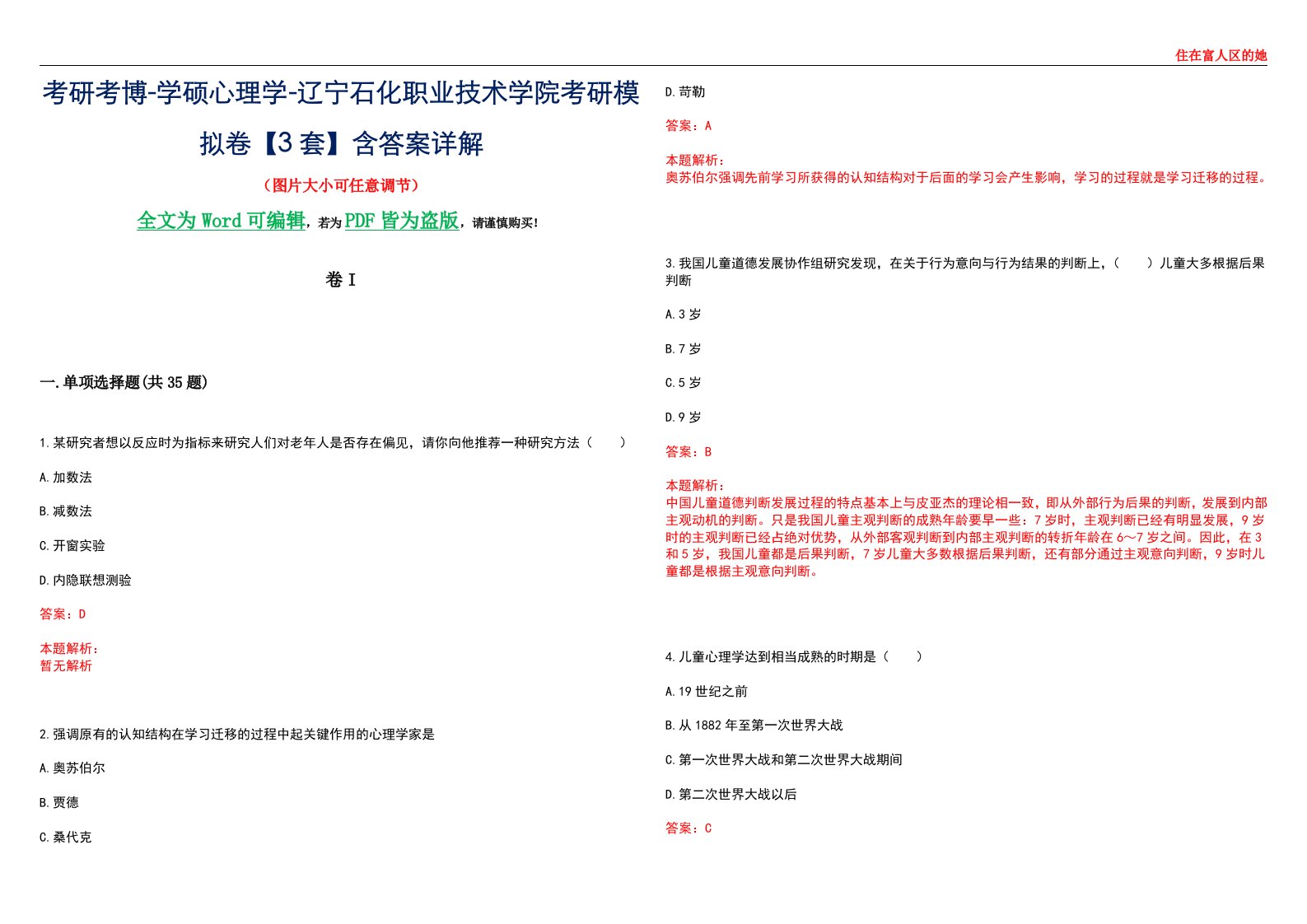
Task: Click the red note 图片大小可任意调节
Action: (x=341, y=185)
